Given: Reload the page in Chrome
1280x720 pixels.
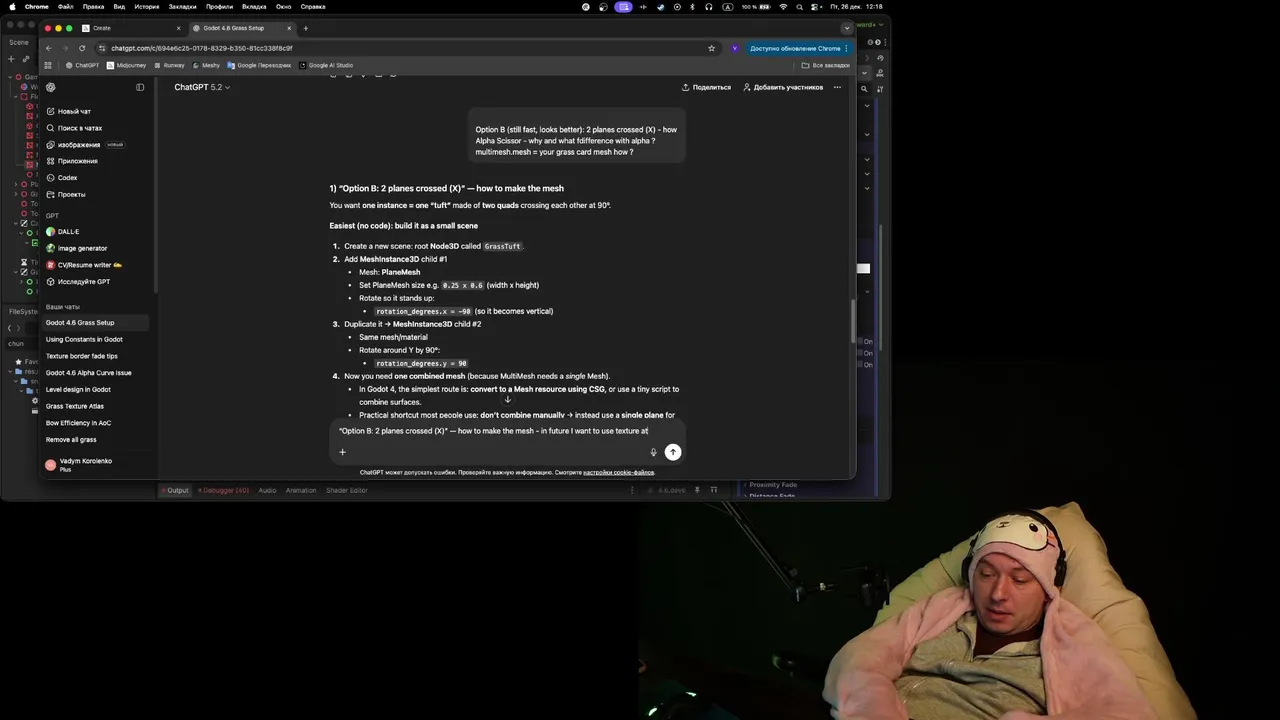Looking at the screenshot, I should [x=82, y=48].
